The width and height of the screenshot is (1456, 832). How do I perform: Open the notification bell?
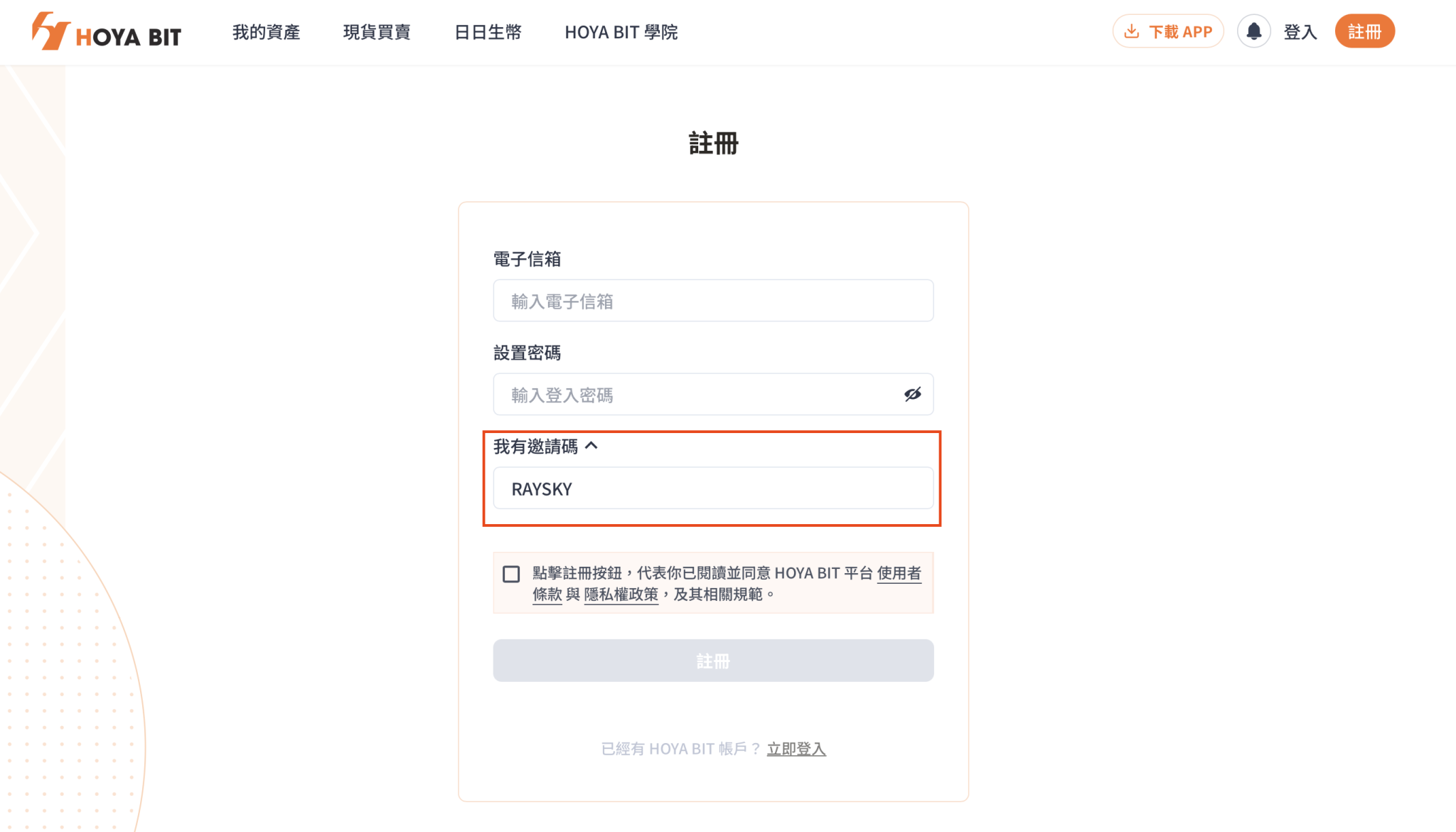pos(1253,31)
